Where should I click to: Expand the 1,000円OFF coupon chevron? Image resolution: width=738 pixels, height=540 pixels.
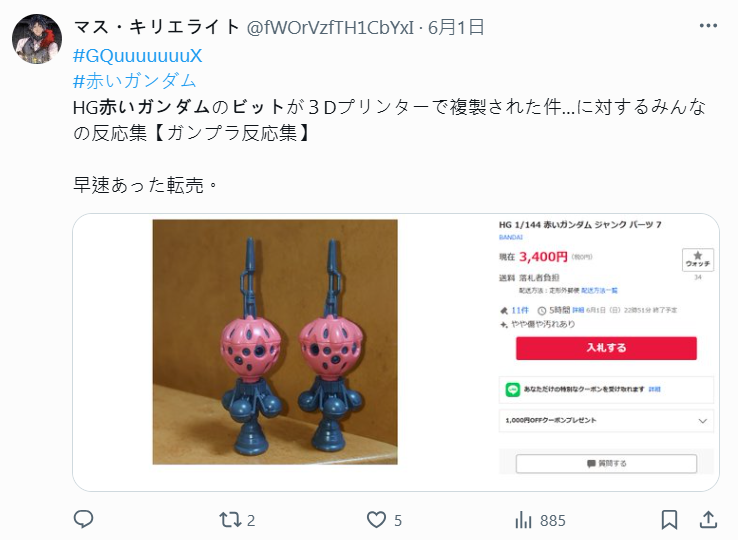(x=703, y=420)
